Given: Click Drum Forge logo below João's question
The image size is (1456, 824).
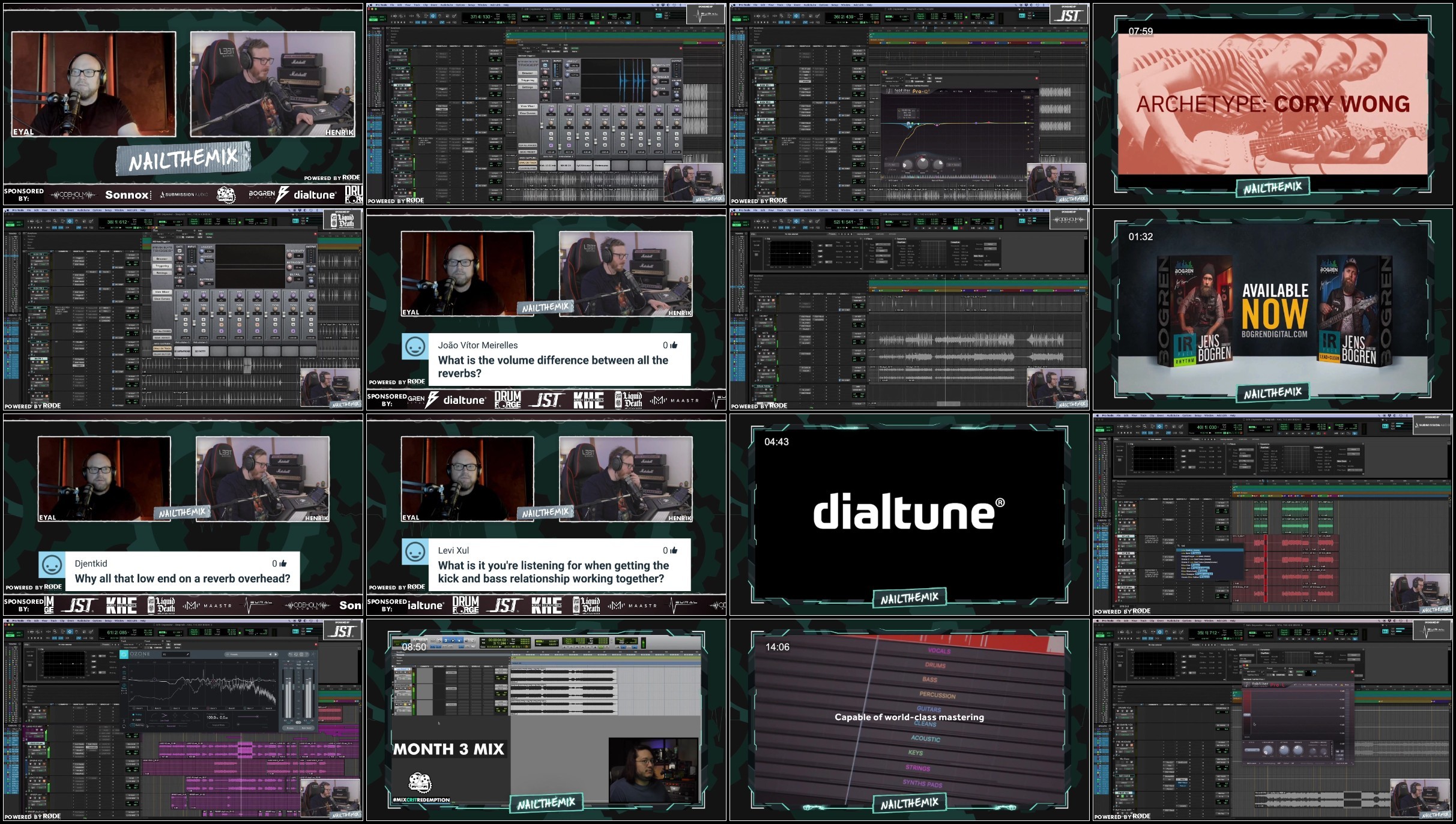Looking at the screenshot, I should (508, 400).
